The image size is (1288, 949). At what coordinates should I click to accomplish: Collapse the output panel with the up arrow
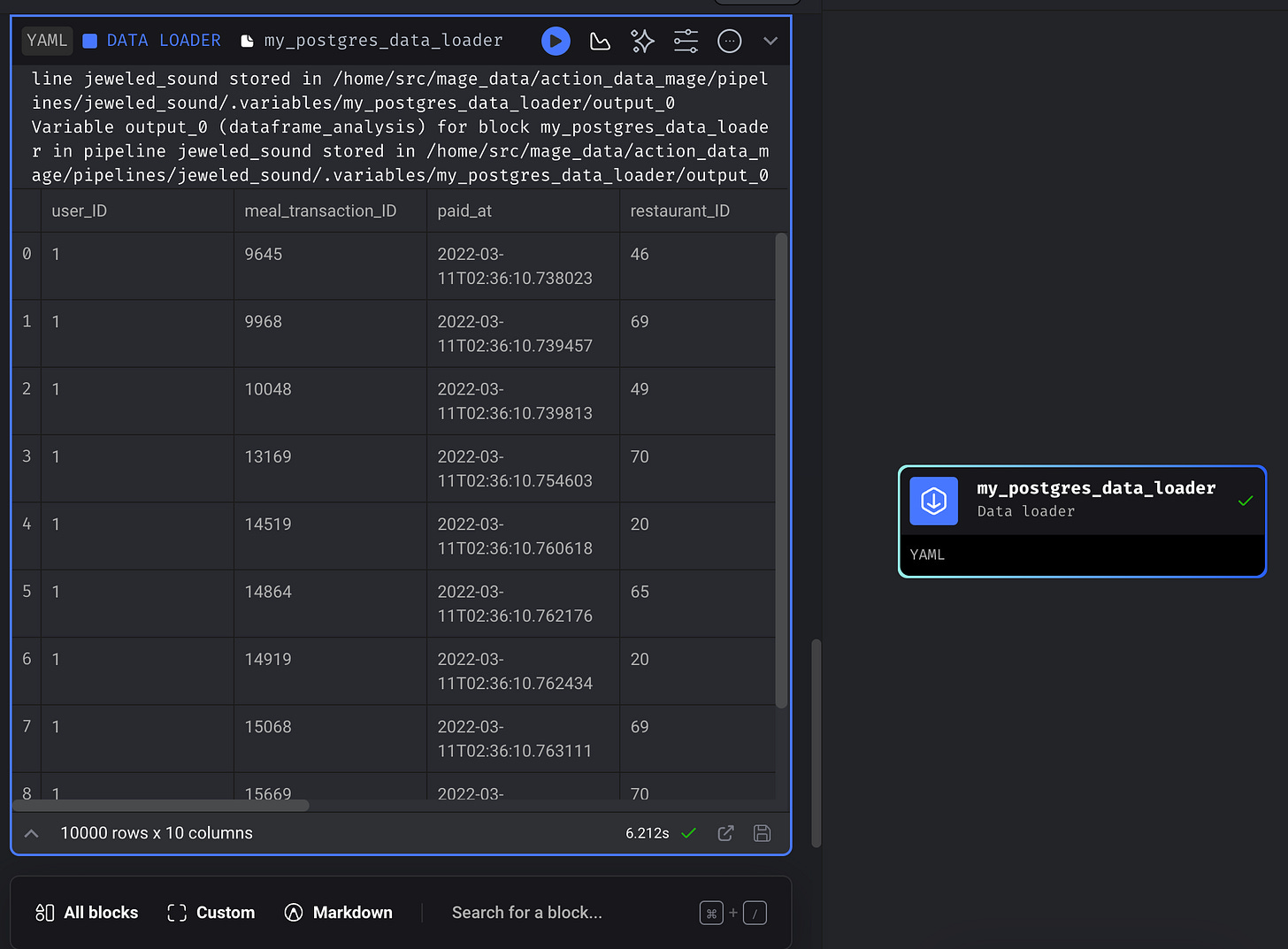[x=31, y=833]
